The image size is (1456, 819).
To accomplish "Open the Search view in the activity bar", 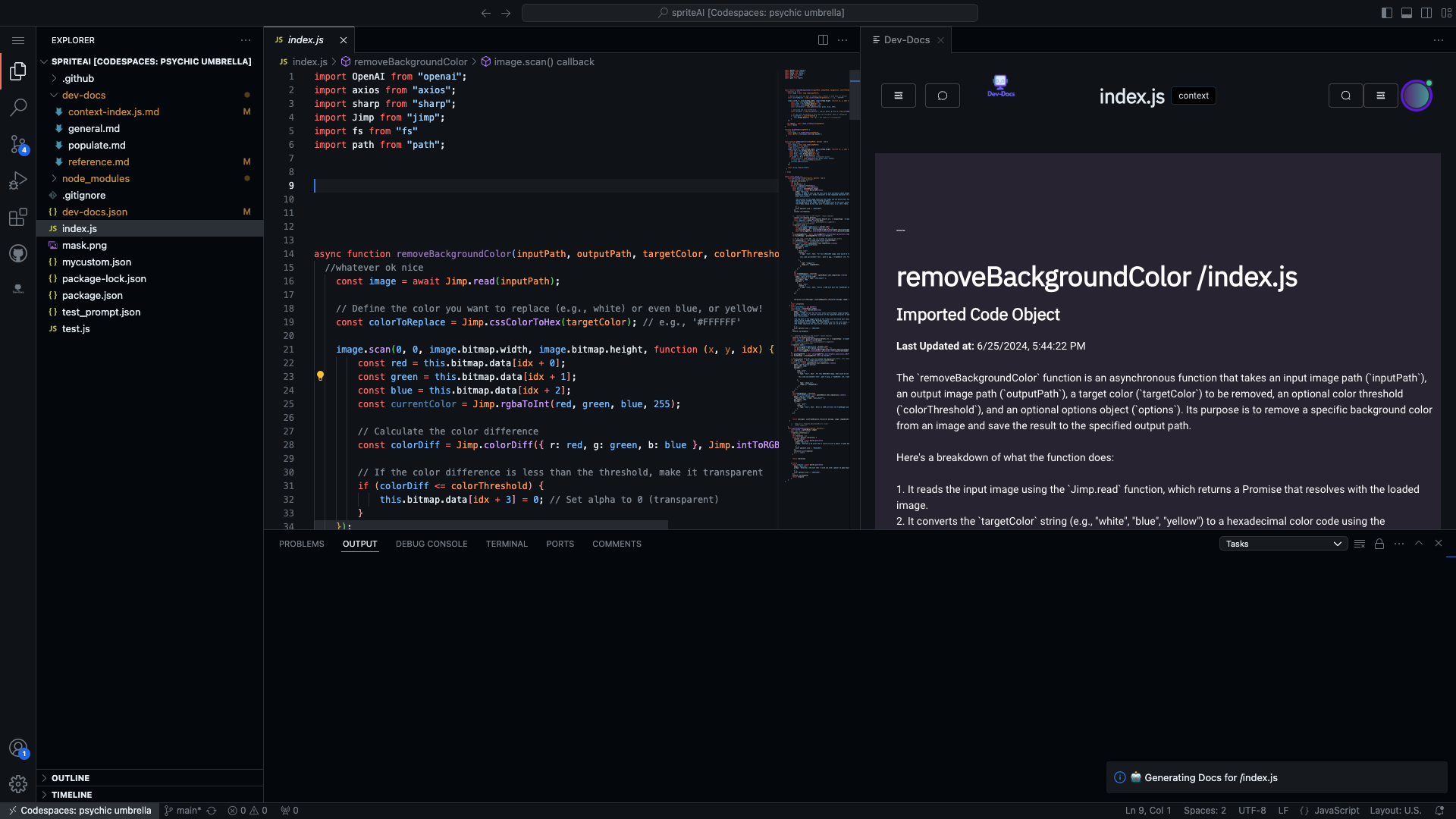I will [18, 108].
